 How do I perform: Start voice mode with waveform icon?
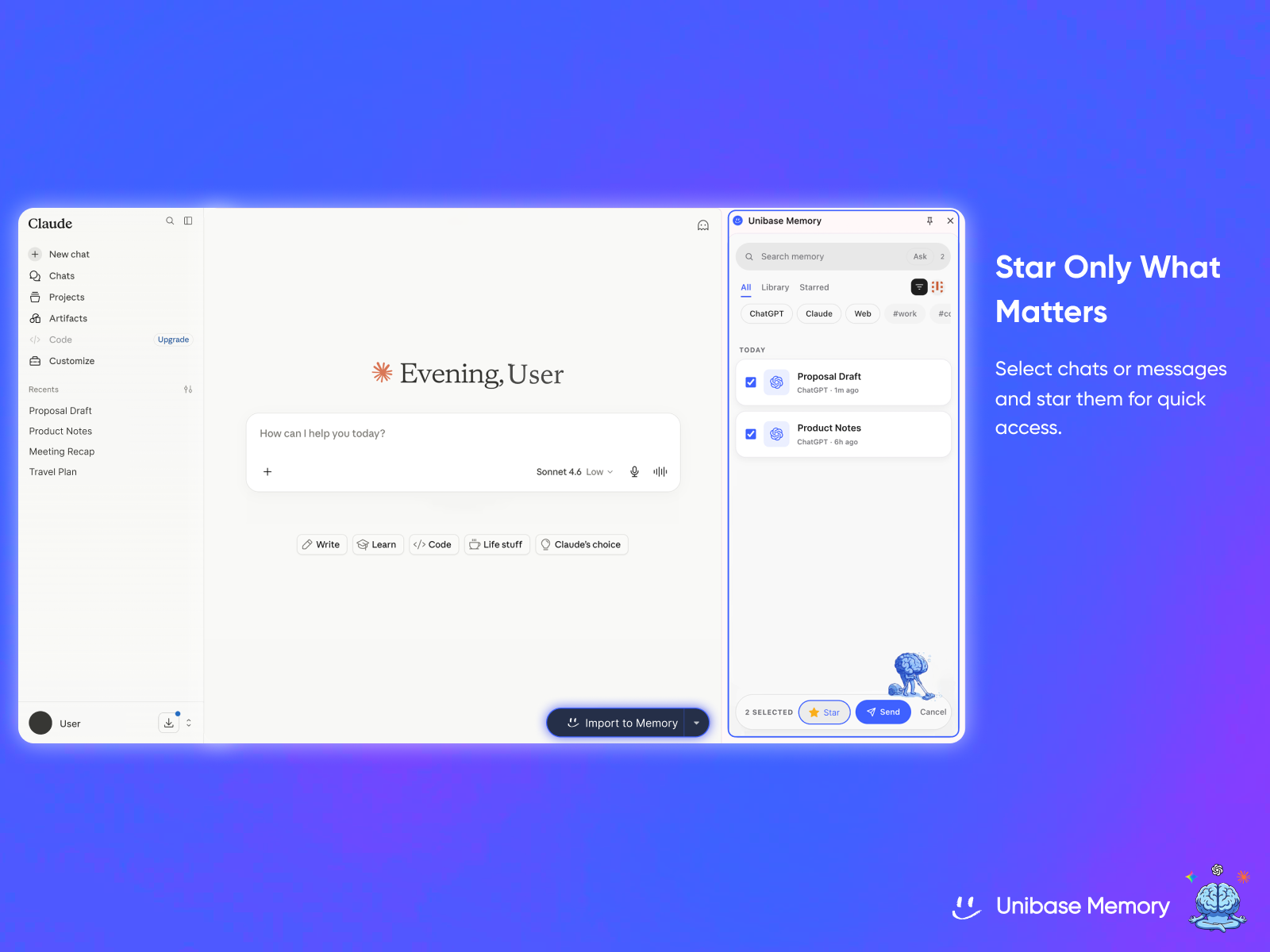click(x=660, y=472)
